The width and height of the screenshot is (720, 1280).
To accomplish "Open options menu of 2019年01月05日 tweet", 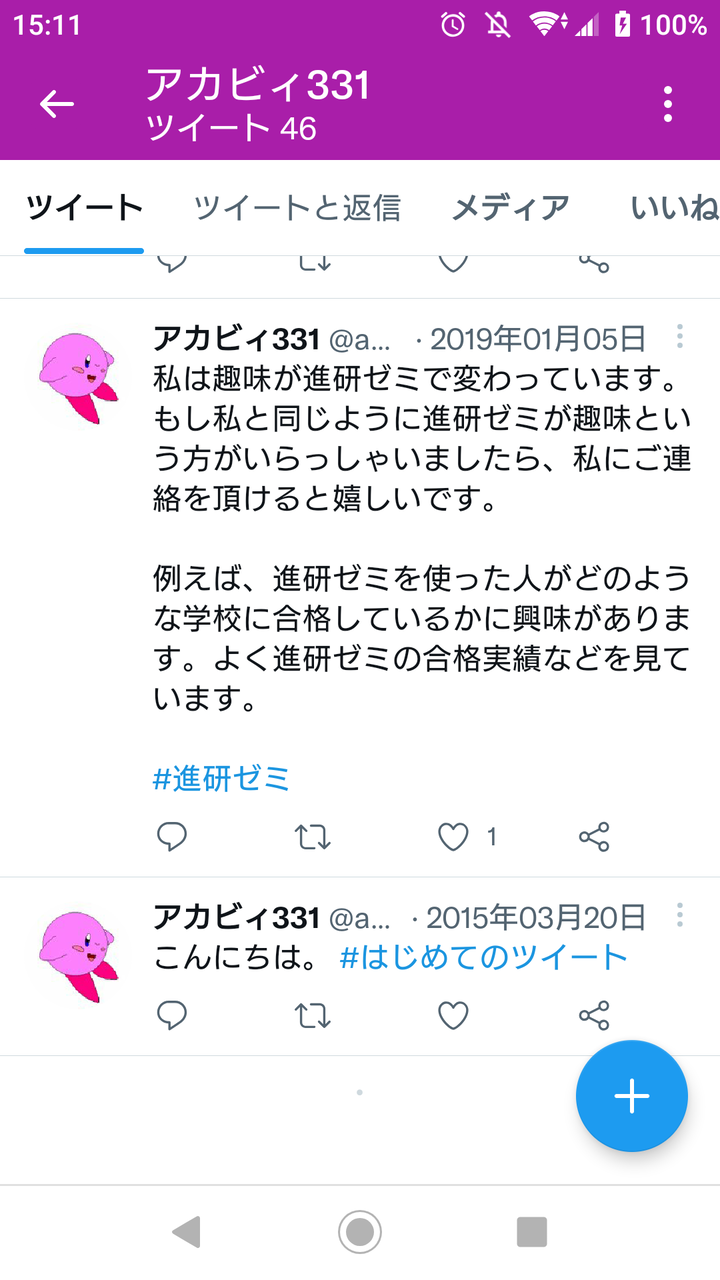I will pos(680,336).
